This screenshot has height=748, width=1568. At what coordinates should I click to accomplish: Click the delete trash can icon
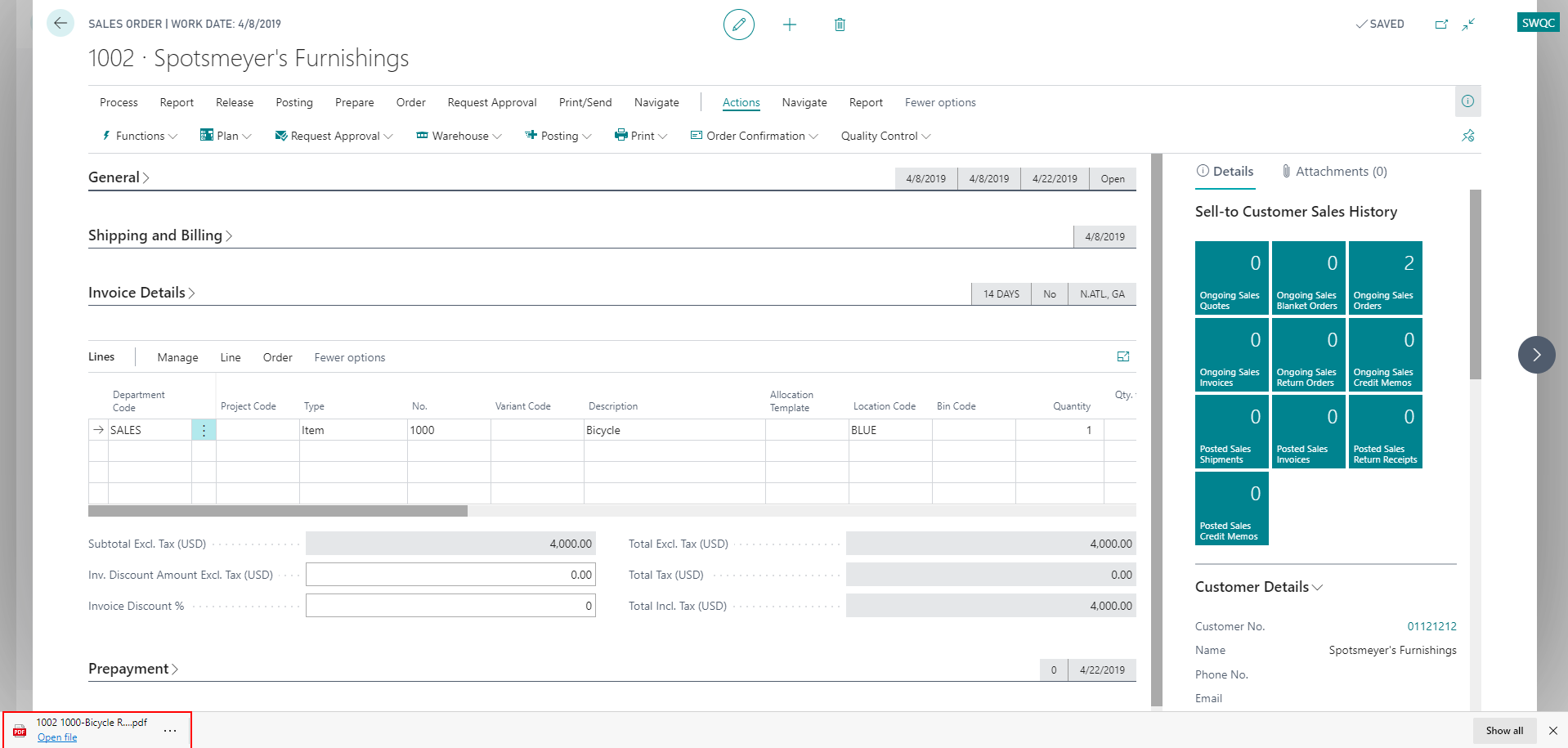coord(840,25)
